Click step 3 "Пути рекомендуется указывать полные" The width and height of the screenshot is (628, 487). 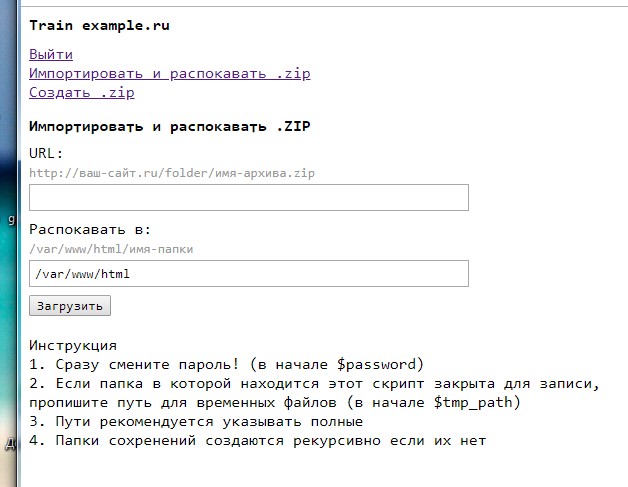point(205,421)
